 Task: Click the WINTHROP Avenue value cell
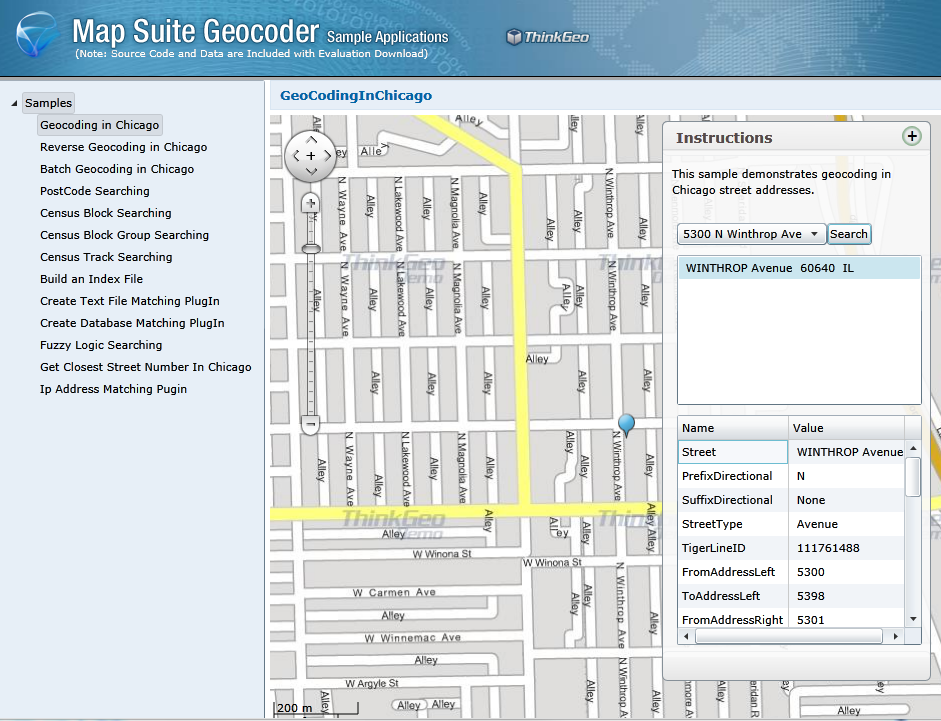[846, 452]
